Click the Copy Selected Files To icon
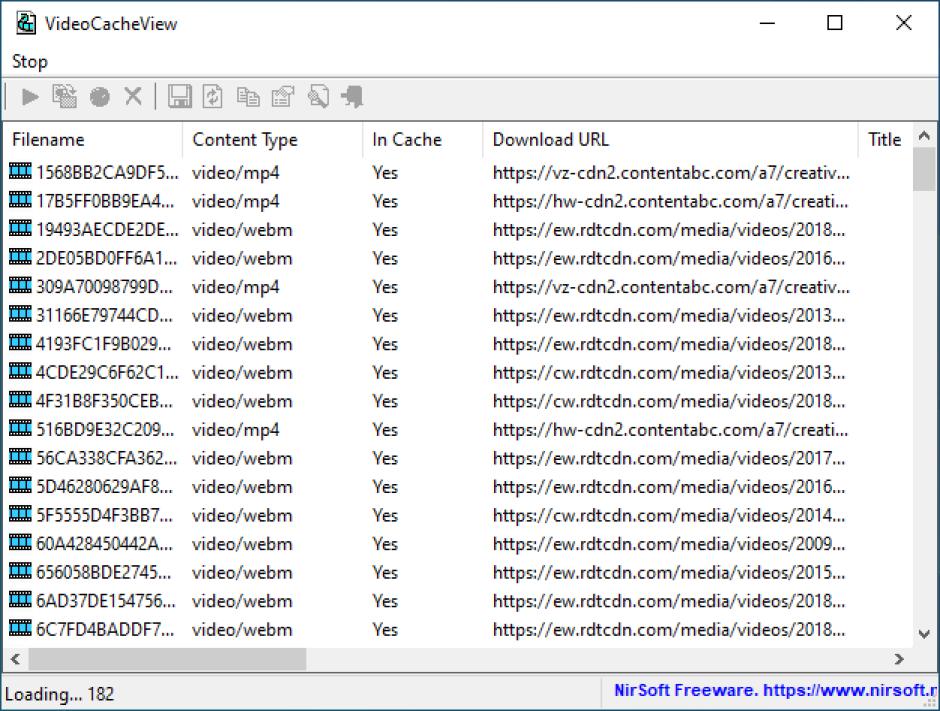The width and height of the screenshot is (940, 711). (x=64, y=96)
